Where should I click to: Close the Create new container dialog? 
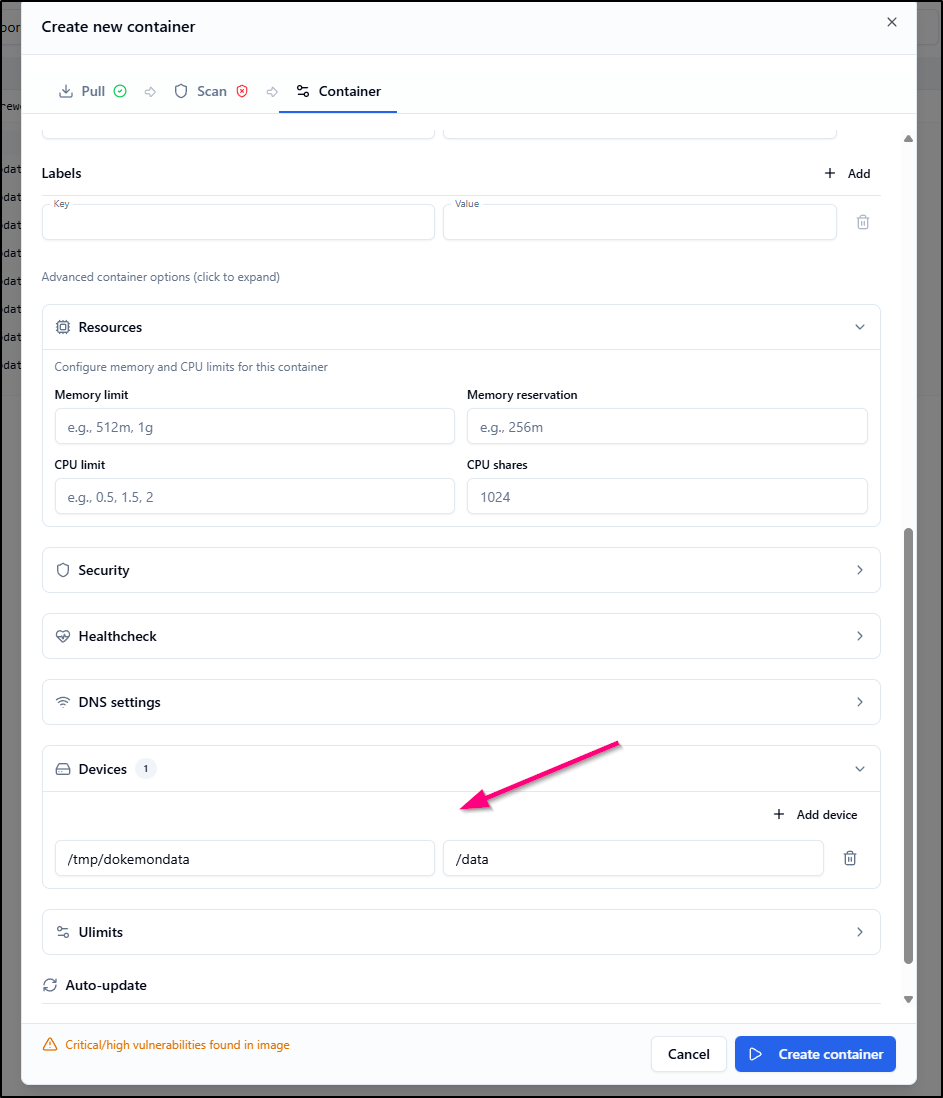[892, 22]
